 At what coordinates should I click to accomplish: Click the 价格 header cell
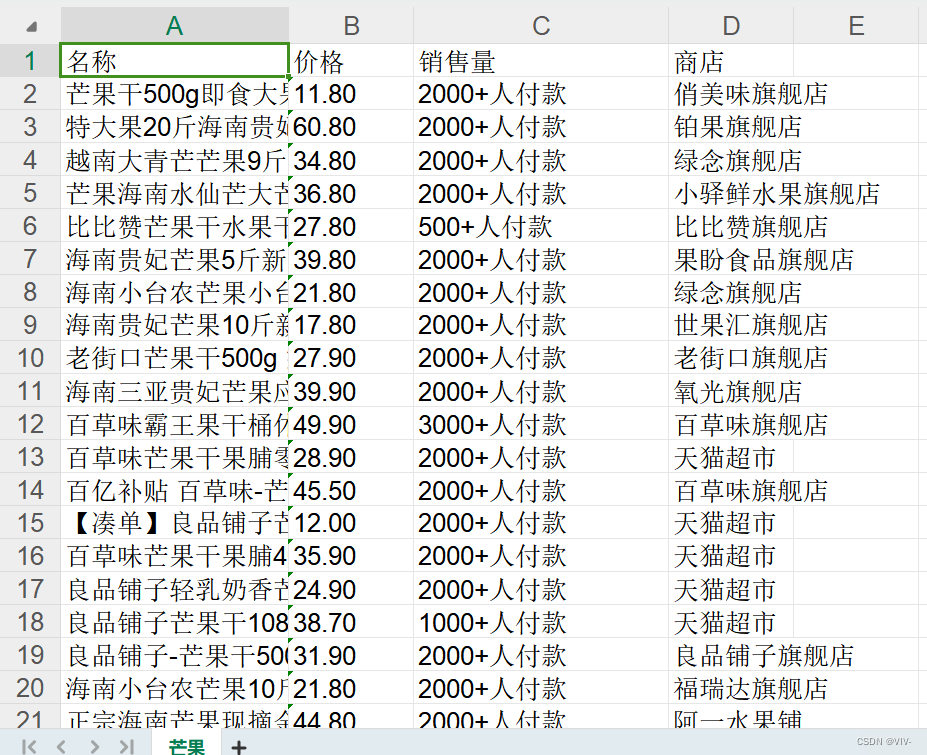coord(351,61)
